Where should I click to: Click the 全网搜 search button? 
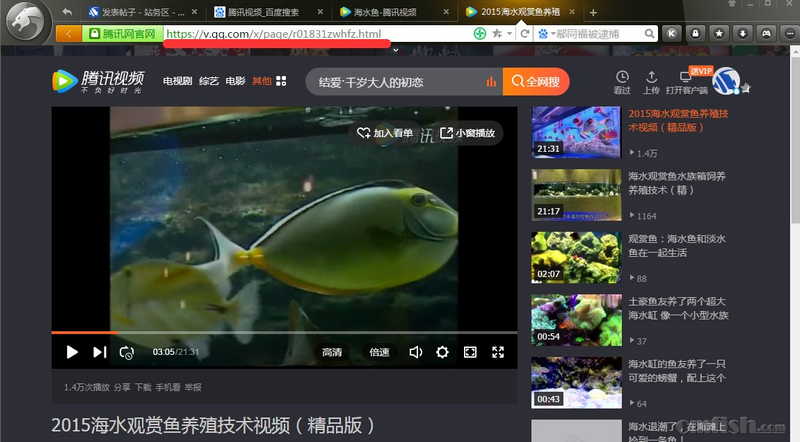click(538, 82)
